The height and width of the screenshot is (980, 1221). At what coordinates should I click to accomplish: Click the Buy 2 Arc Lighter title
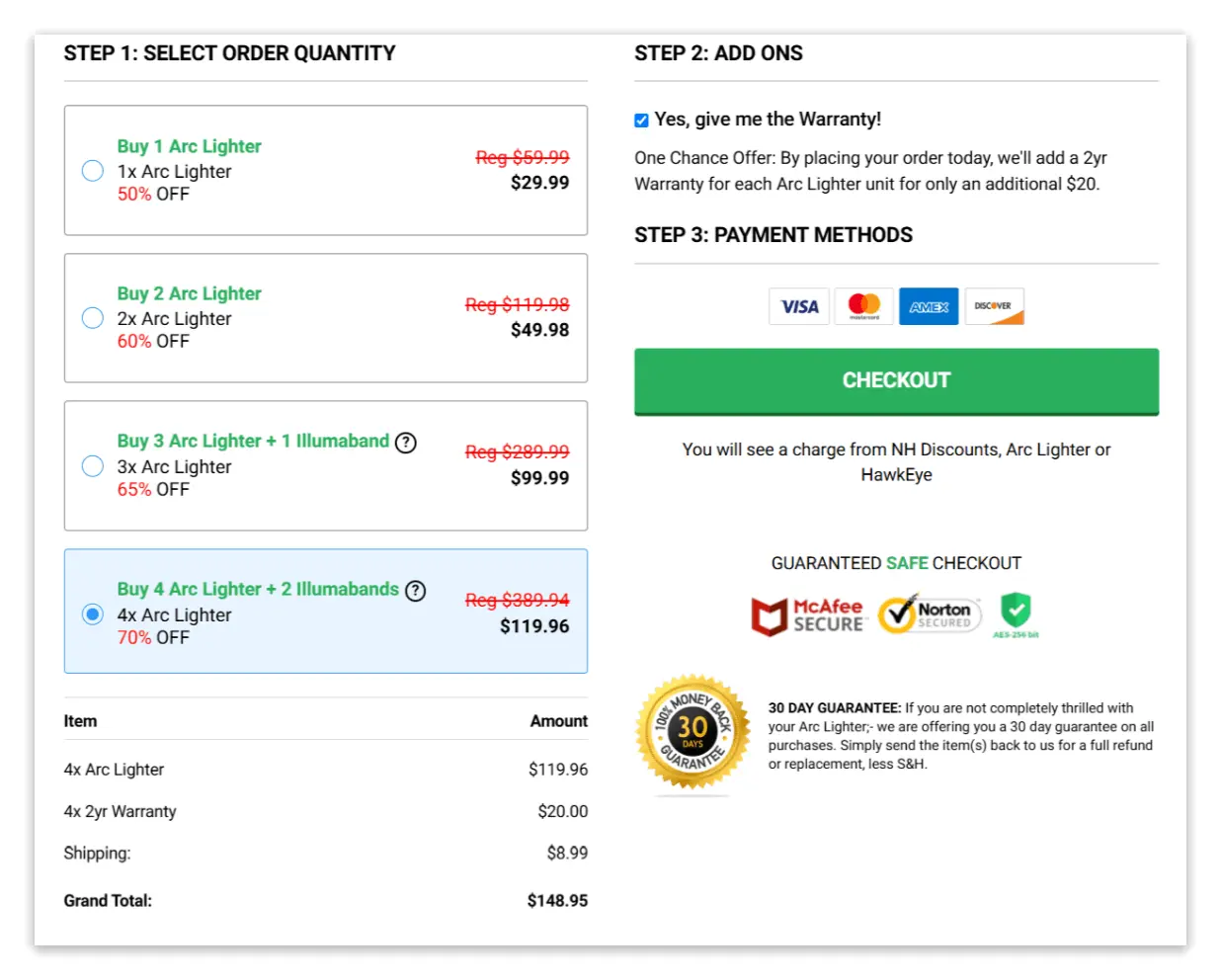(190, 293)
